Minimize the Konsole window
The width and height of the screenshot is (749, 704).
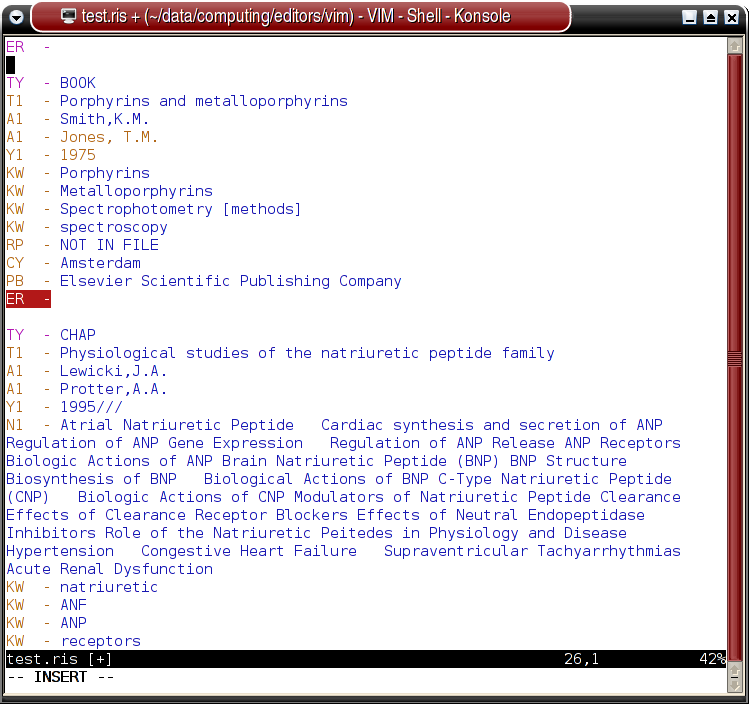[x=690, y=17]
